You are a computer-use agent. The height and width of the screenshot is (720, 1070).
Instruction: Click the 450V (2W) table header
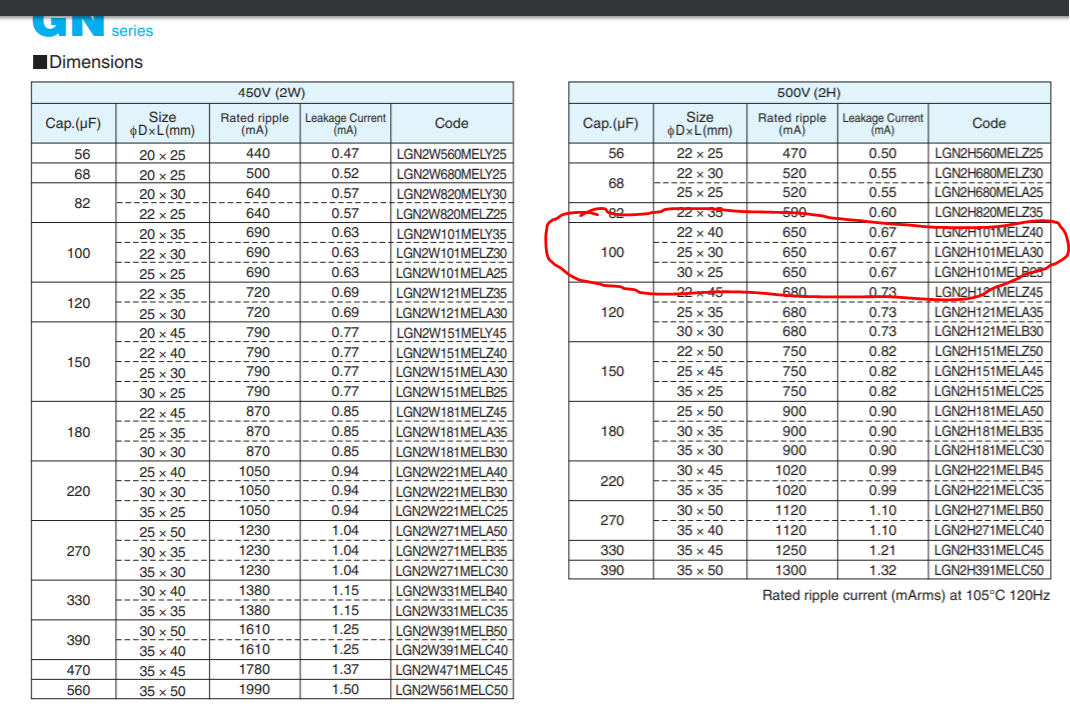(x=272, y=93)
